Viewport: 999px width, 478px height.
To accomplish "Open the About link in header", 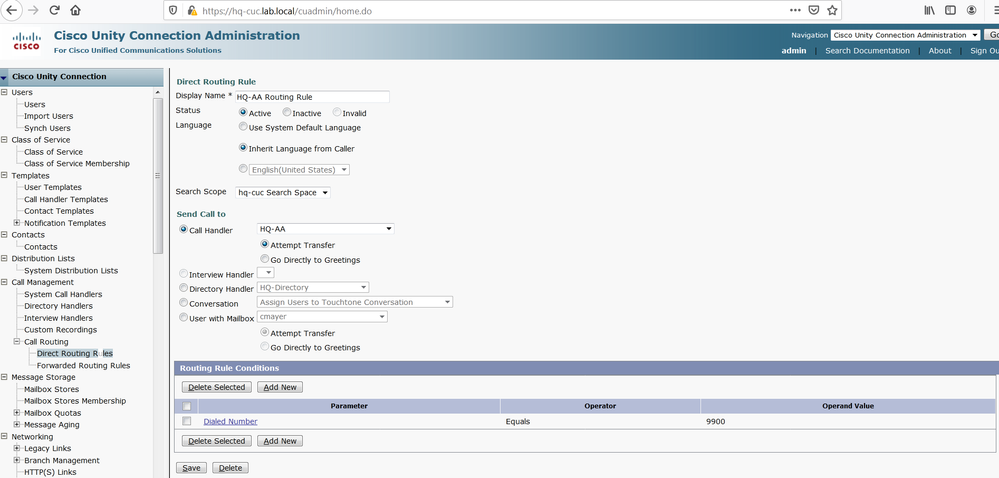I will (x=940, y=50).
